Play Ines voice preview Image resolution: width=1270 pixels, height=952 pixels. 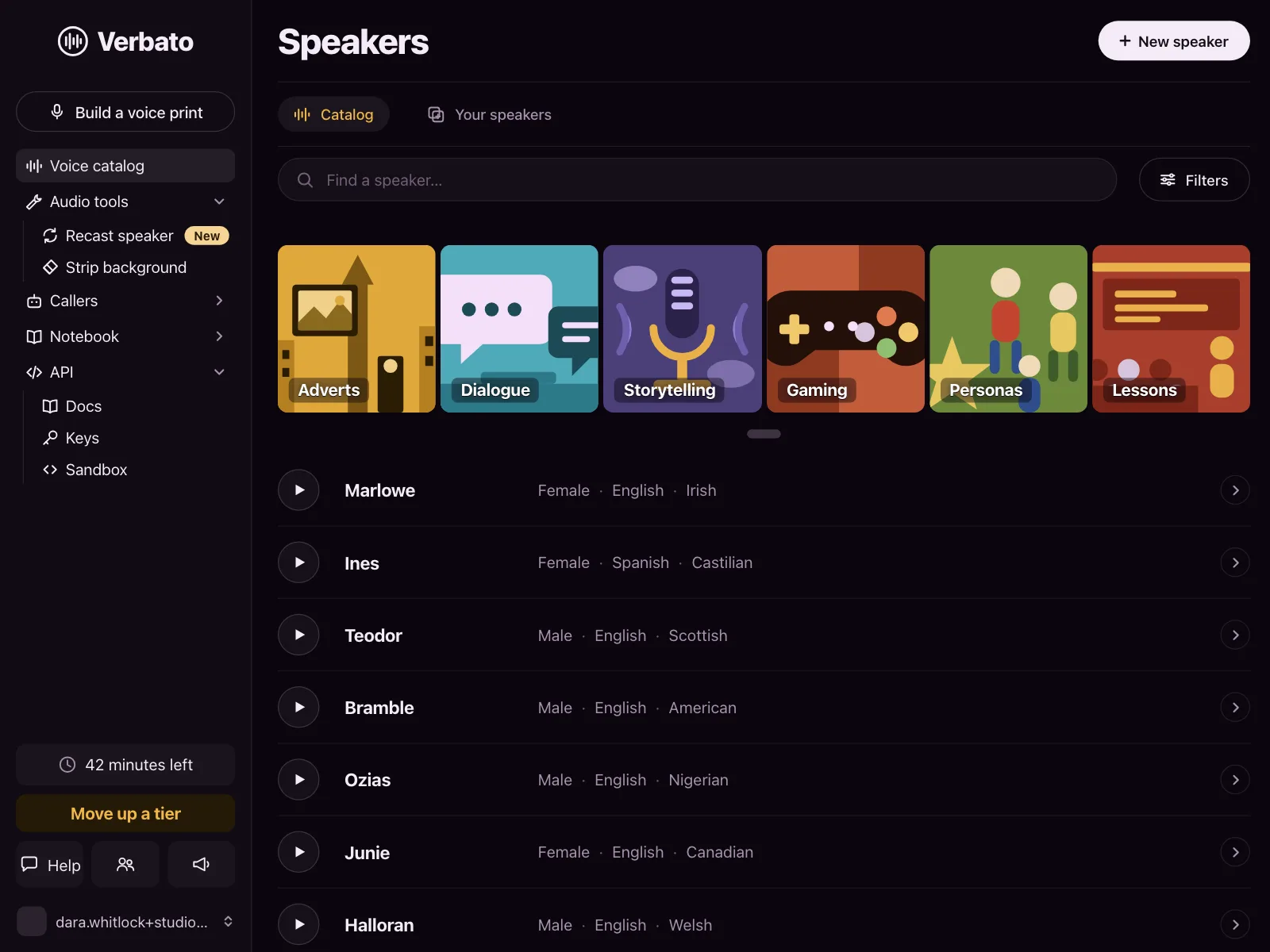(298, 562)
